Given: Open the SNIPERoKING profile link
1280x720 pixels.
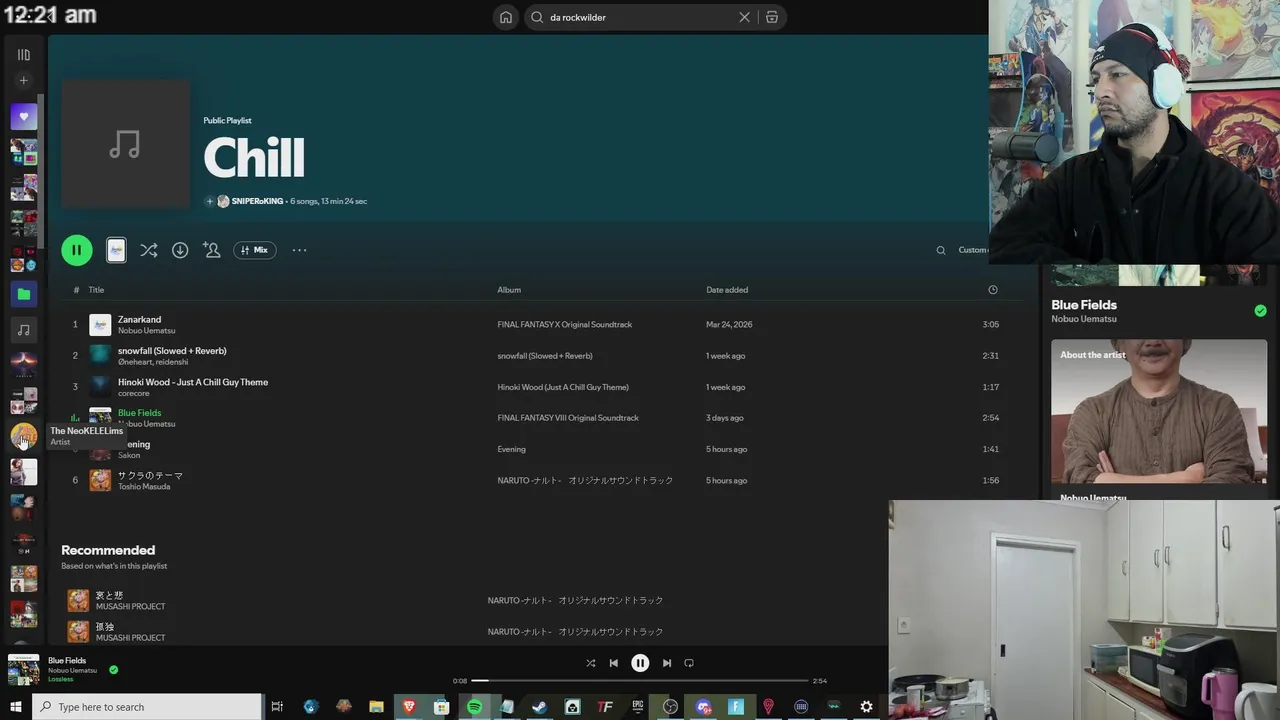Looking at the screenshot, I should [257, 201].
